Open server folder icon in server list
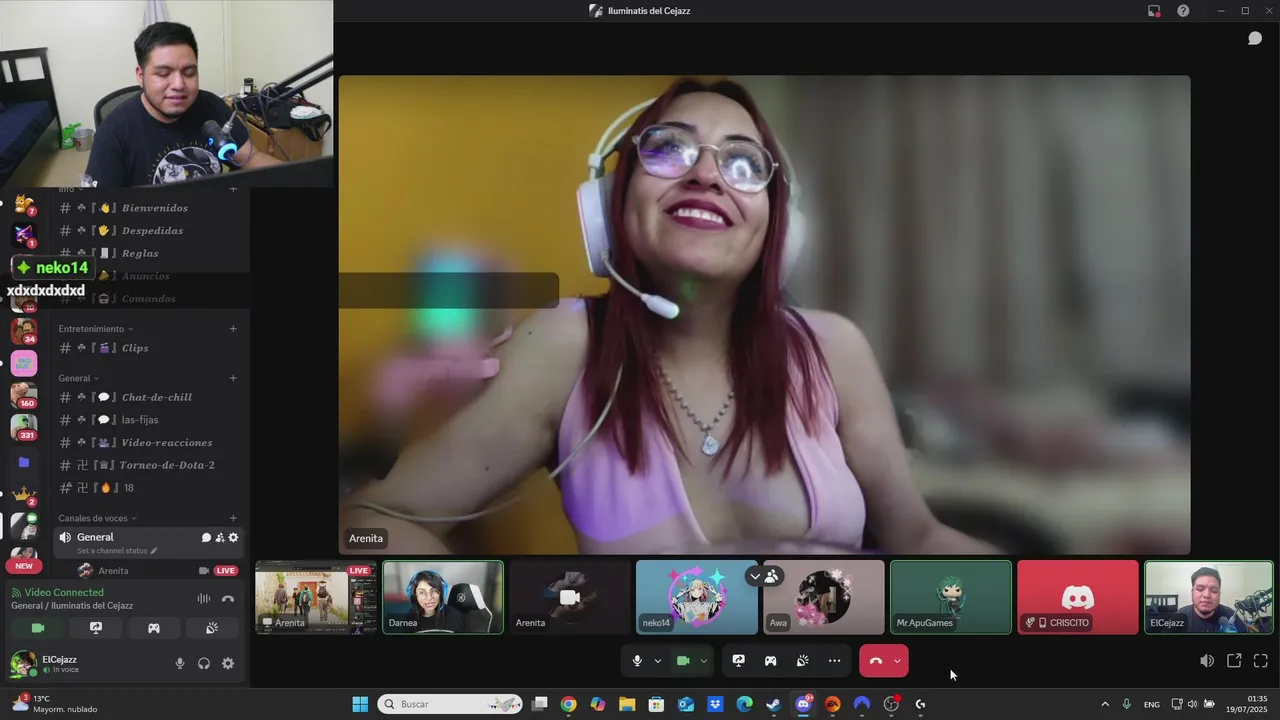This screenshot has height=720, width=1280. click(x=24, y=462)
